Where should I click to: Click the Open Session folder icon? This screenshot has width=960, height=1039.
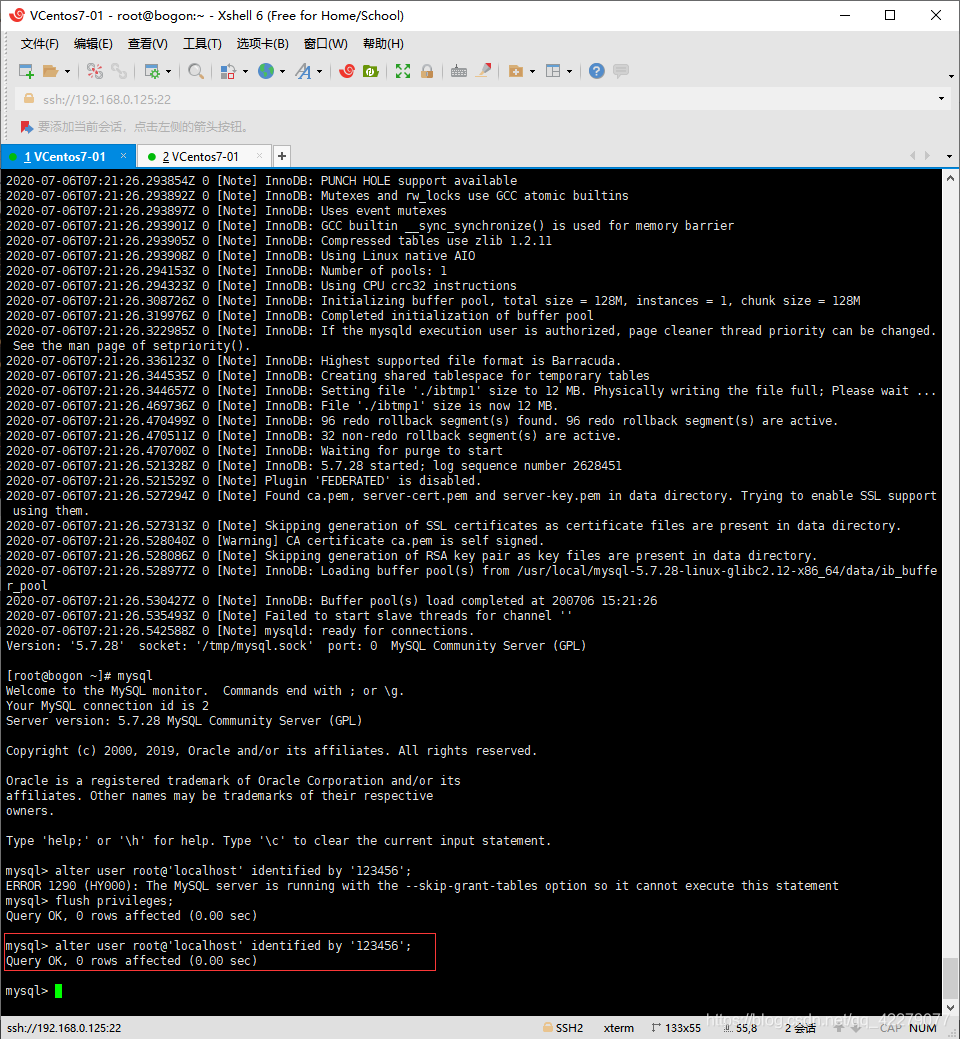pos(50,71)
